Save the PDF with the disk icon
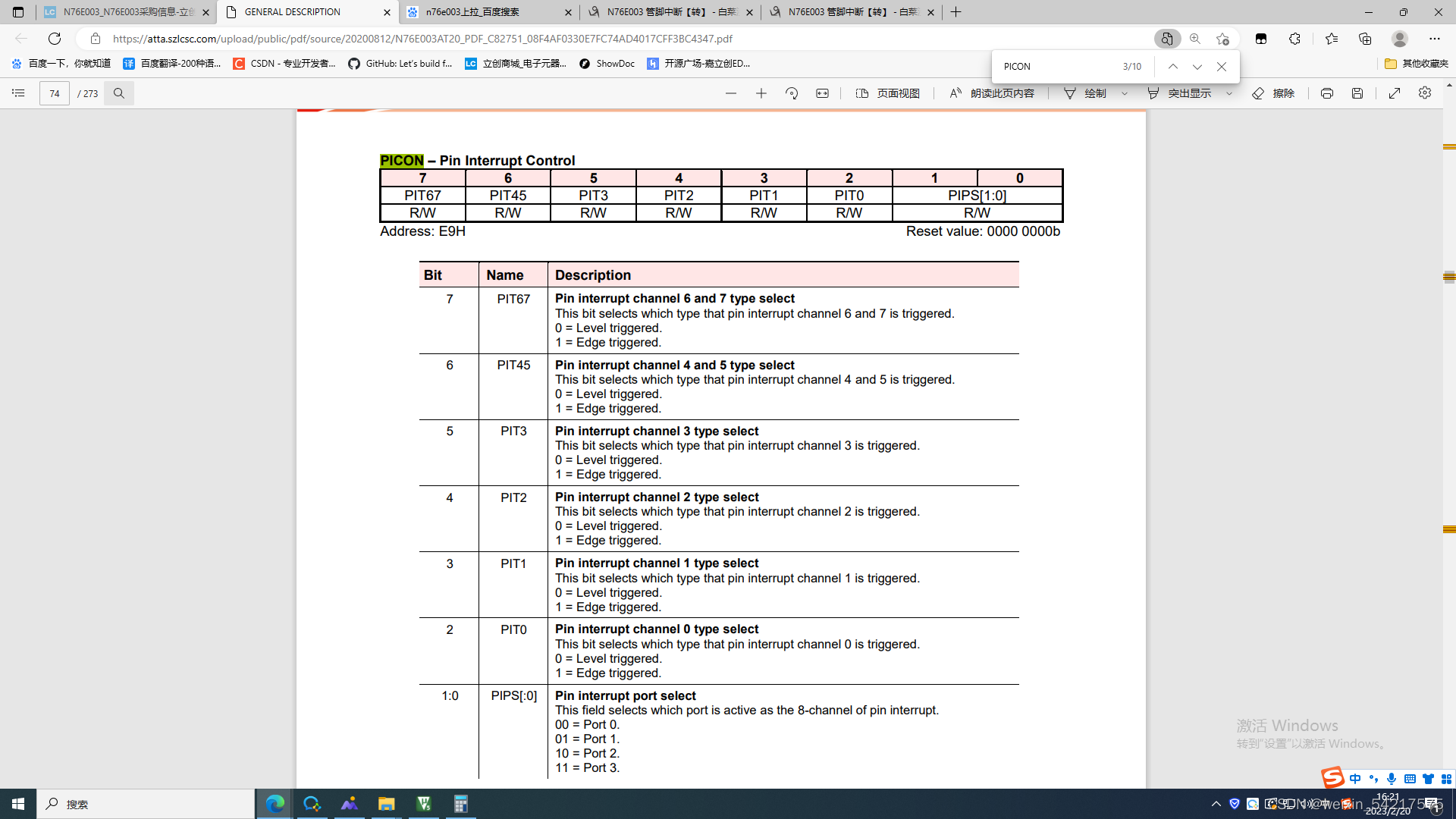1456x819 pixels. (1357, 93)
